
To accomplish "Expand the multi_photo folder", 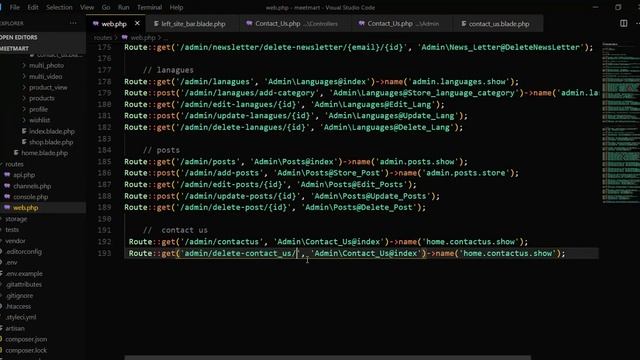I will [x=46, y=65].
